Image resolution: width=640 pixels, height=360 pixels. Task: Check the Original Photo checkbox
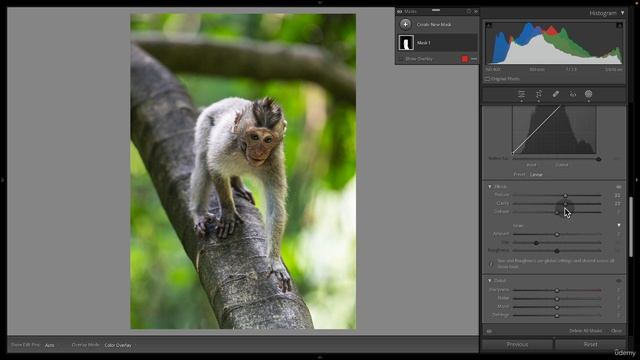pyautogui.click(x=487, y=79)
